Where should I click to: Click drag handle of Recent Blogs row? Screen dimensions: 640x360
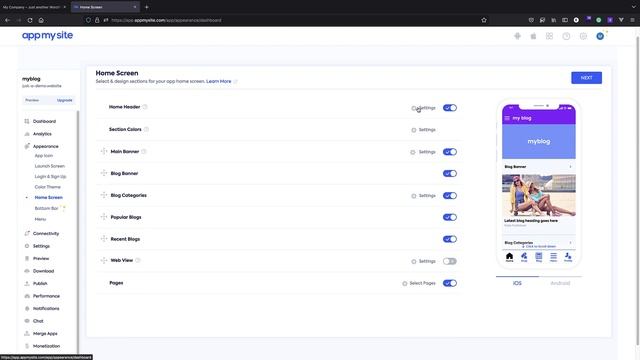104,239
